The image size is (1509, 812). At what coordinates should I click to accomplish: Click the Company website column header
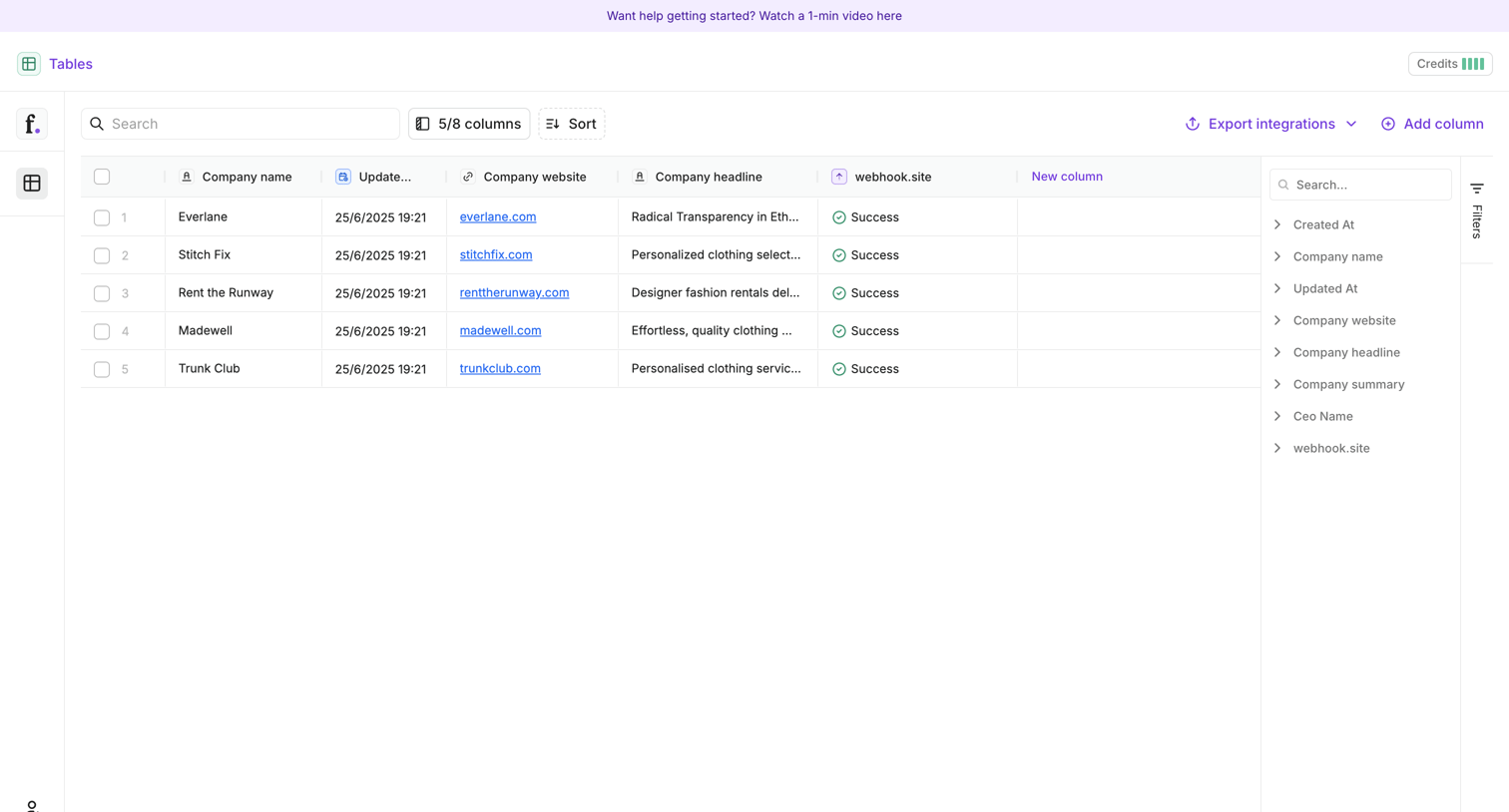[533, 177]
